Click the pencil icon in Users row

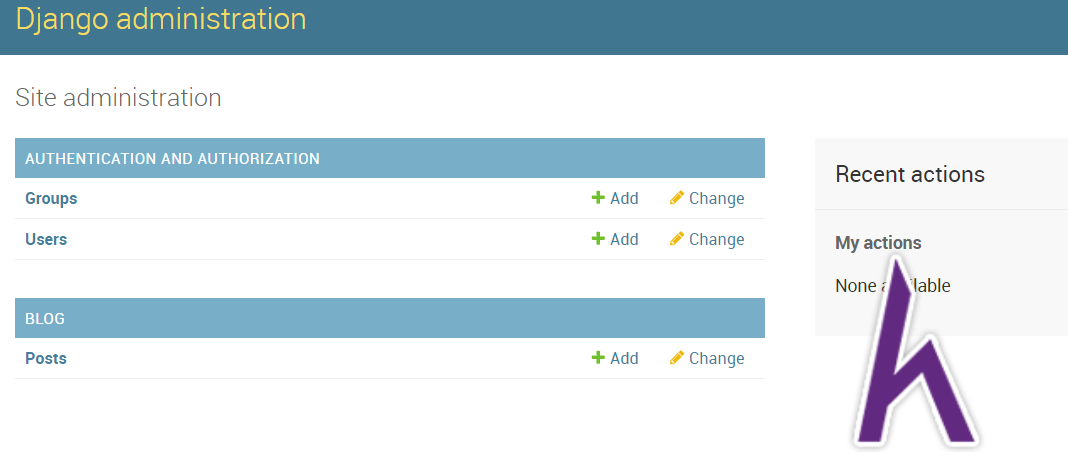click(676, 239)
